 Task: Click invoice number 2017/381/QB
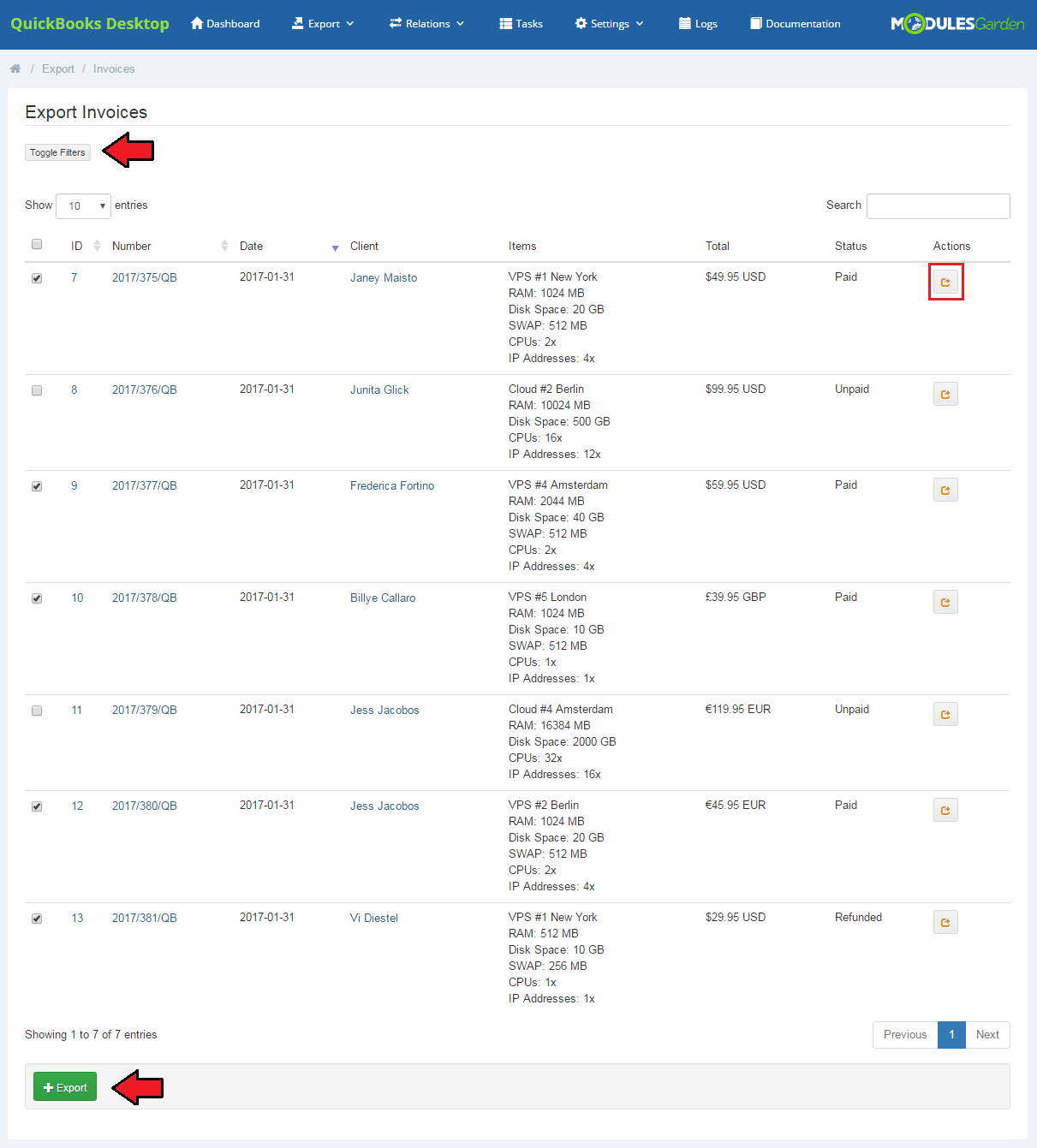pyautogui.click(x=145, y=918)
